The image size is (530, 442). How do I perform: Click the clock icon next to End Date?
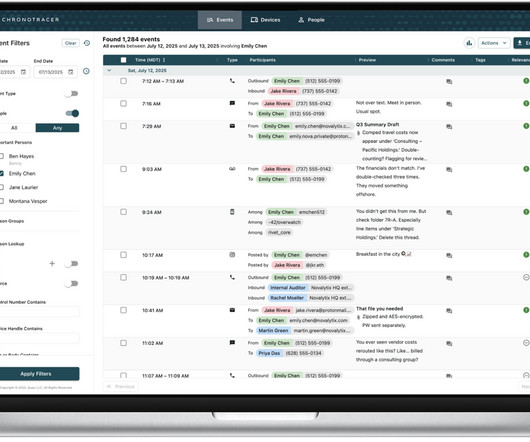point(86,71)
